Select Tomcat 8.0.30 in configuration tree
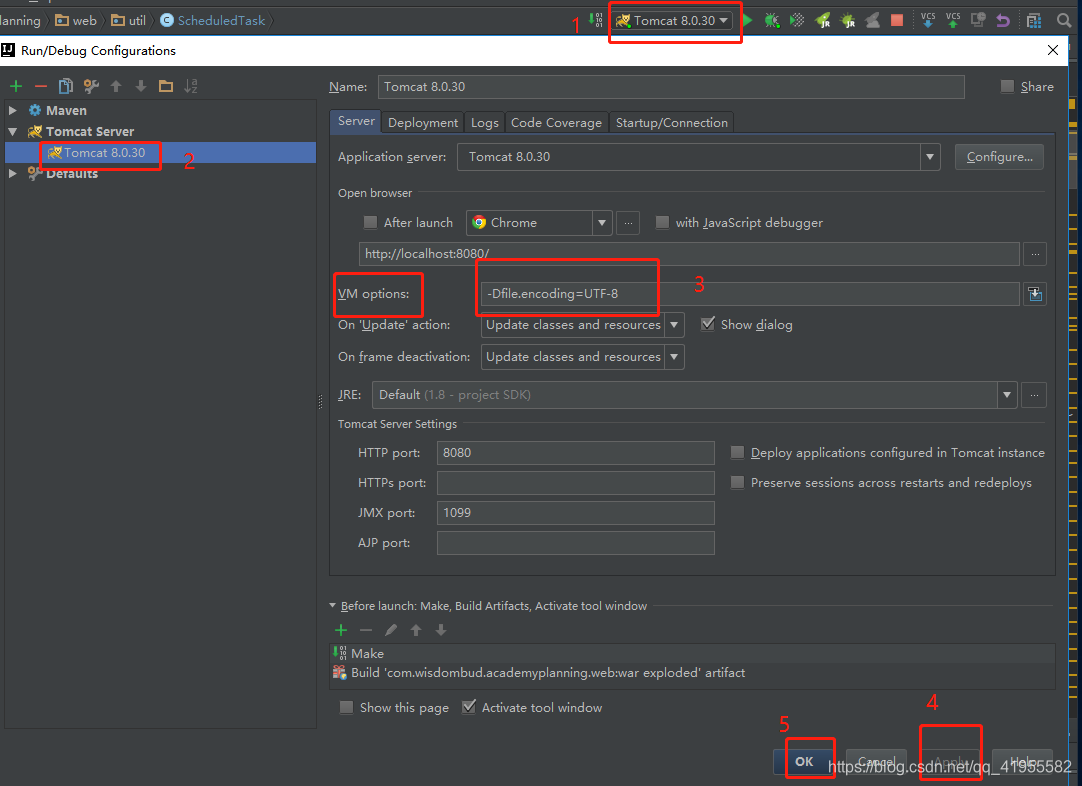Image resolution: width=1082 pixels, height=786 pixels. (x=160, y=153)
